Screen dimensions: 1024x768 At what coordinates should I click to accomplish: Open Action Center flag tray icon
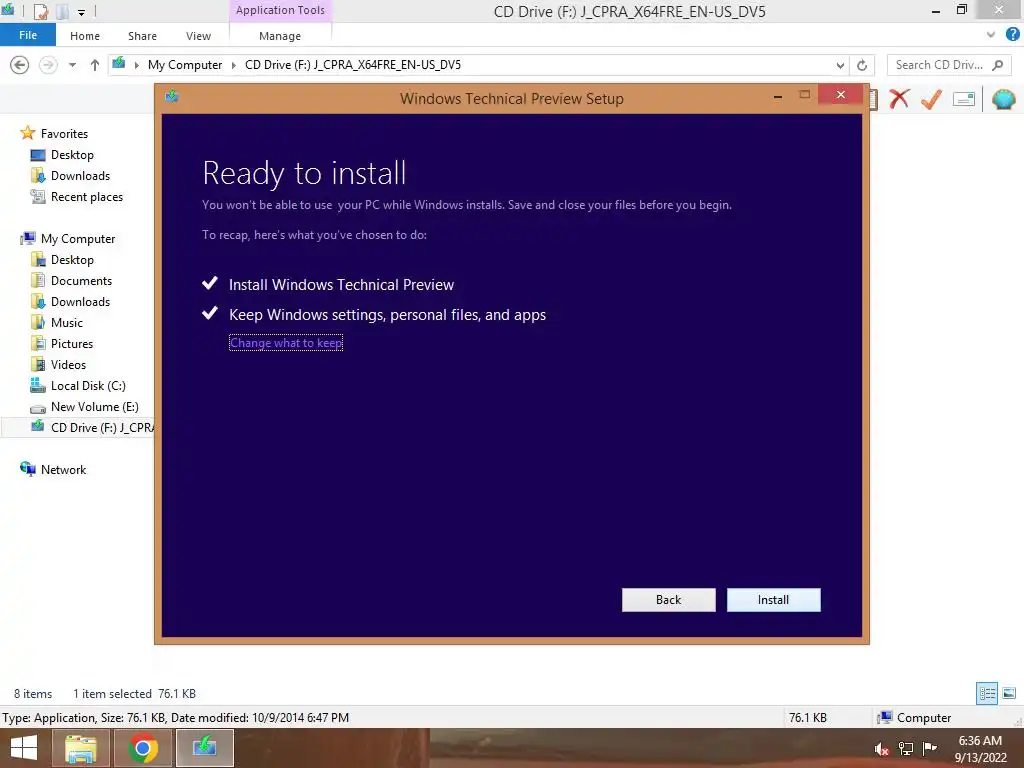(929, 748)
